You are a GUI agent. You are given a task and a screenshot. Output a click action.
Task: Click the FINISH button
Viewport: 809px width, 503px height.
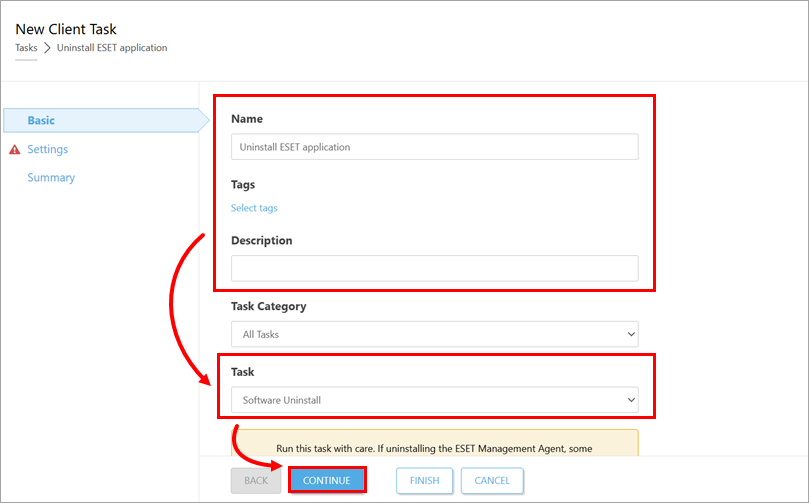coord(424,480)
